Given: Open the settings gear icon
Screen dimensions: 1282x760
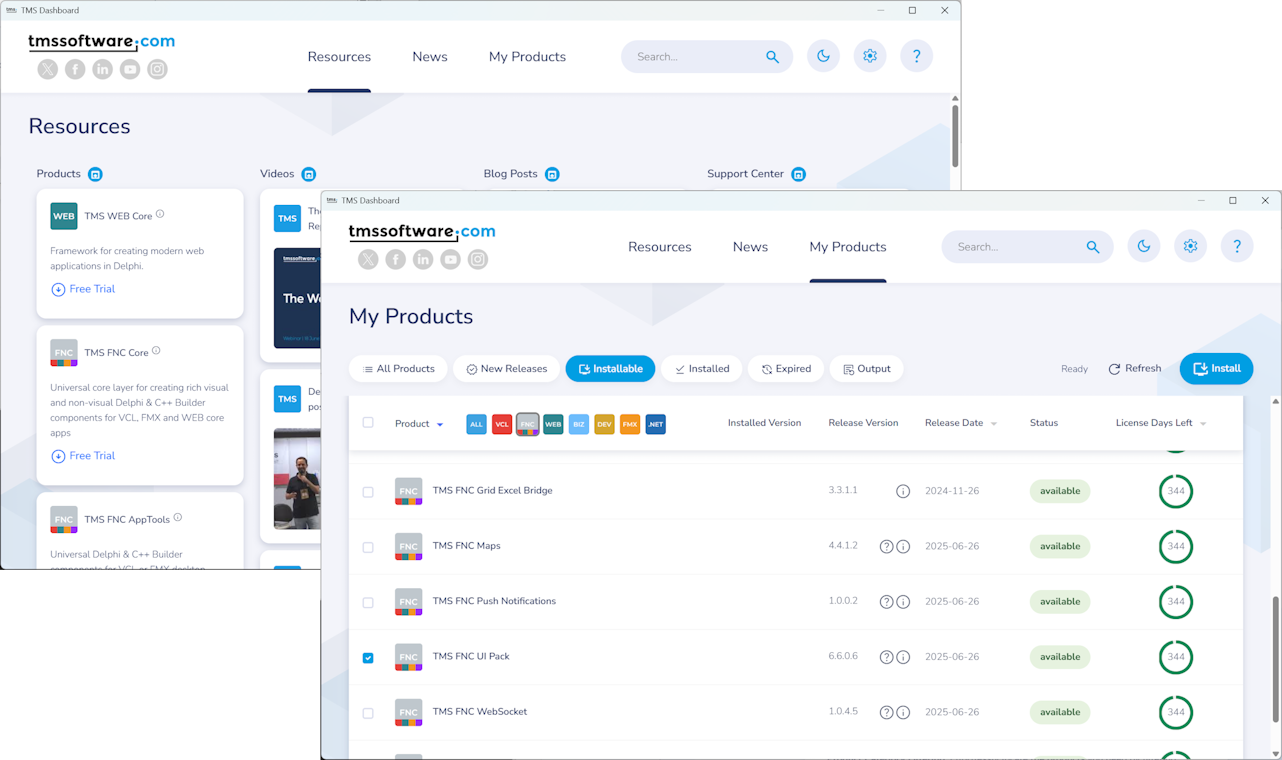Looking at the screenshot, I should click(1190, 245).
